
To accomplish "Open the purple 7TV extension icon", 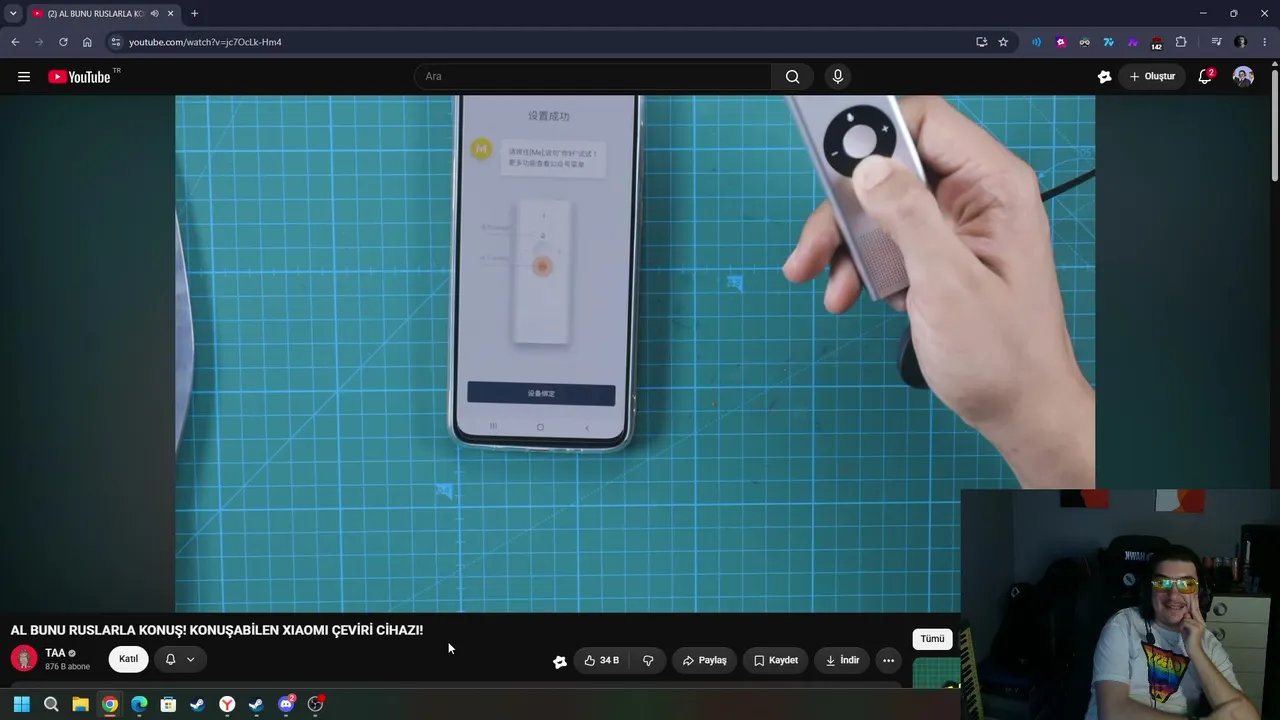I will [1132, 42].
